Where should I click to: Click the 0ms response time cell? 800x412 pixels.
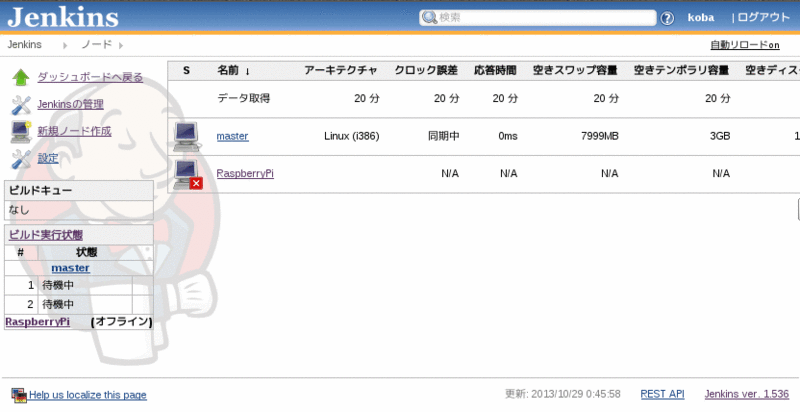508,136
